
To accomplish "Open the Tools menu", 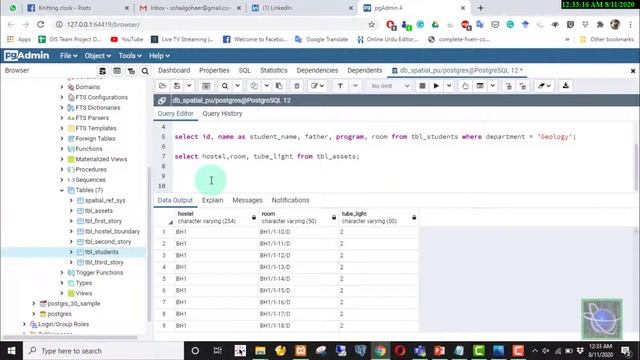I will 130,56.
